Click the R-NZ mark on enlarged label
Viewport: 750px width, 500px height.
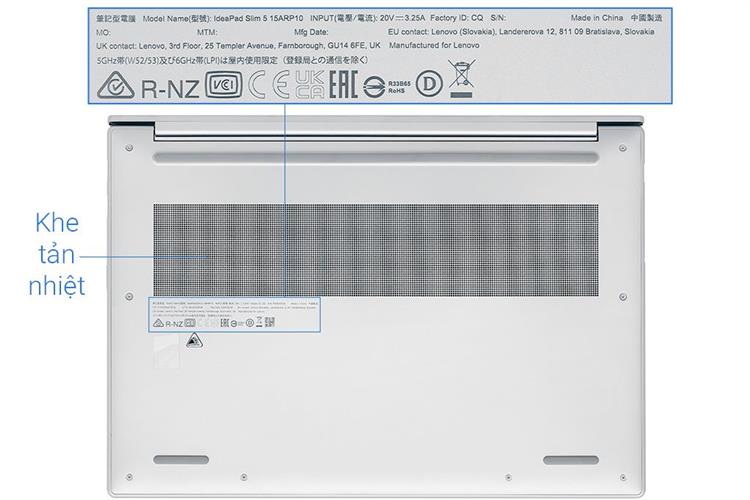[x=170, y=89]
